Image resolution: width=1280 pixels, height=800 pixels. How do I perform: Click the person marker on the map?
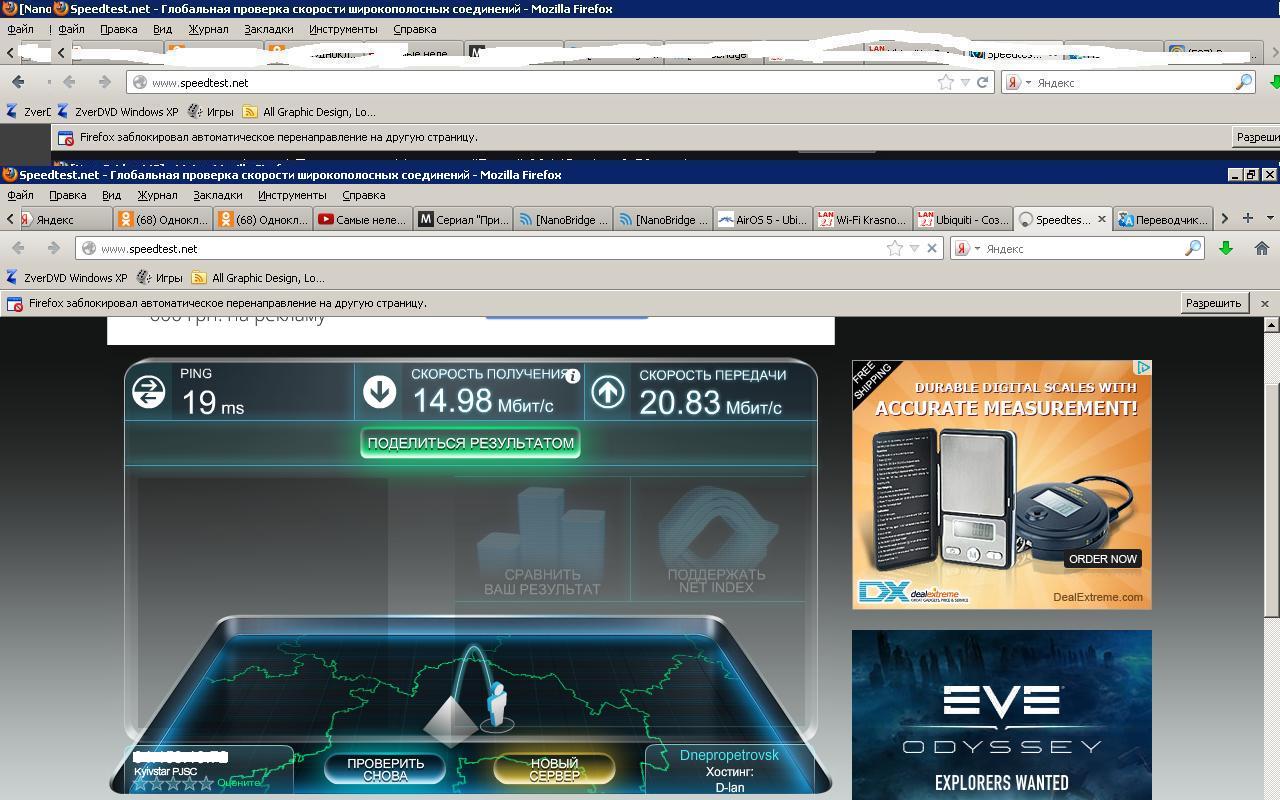click(x=496, y=705)
